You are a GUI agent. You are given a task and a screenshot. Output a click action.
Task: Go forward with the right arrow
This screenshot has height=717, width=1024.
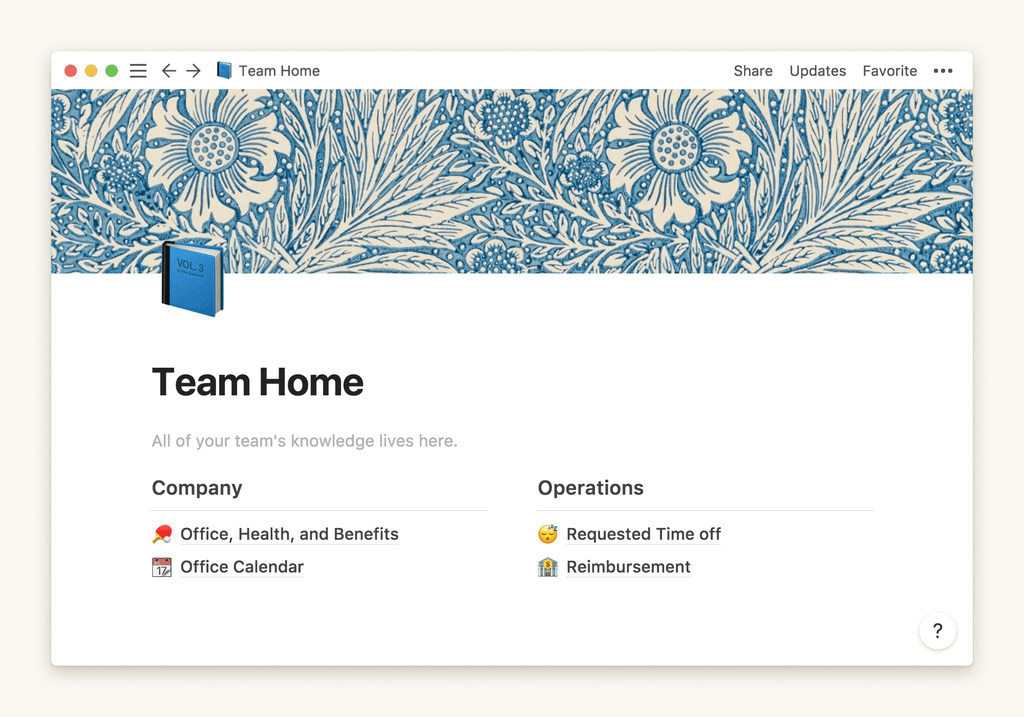click(x=193, y=71)
